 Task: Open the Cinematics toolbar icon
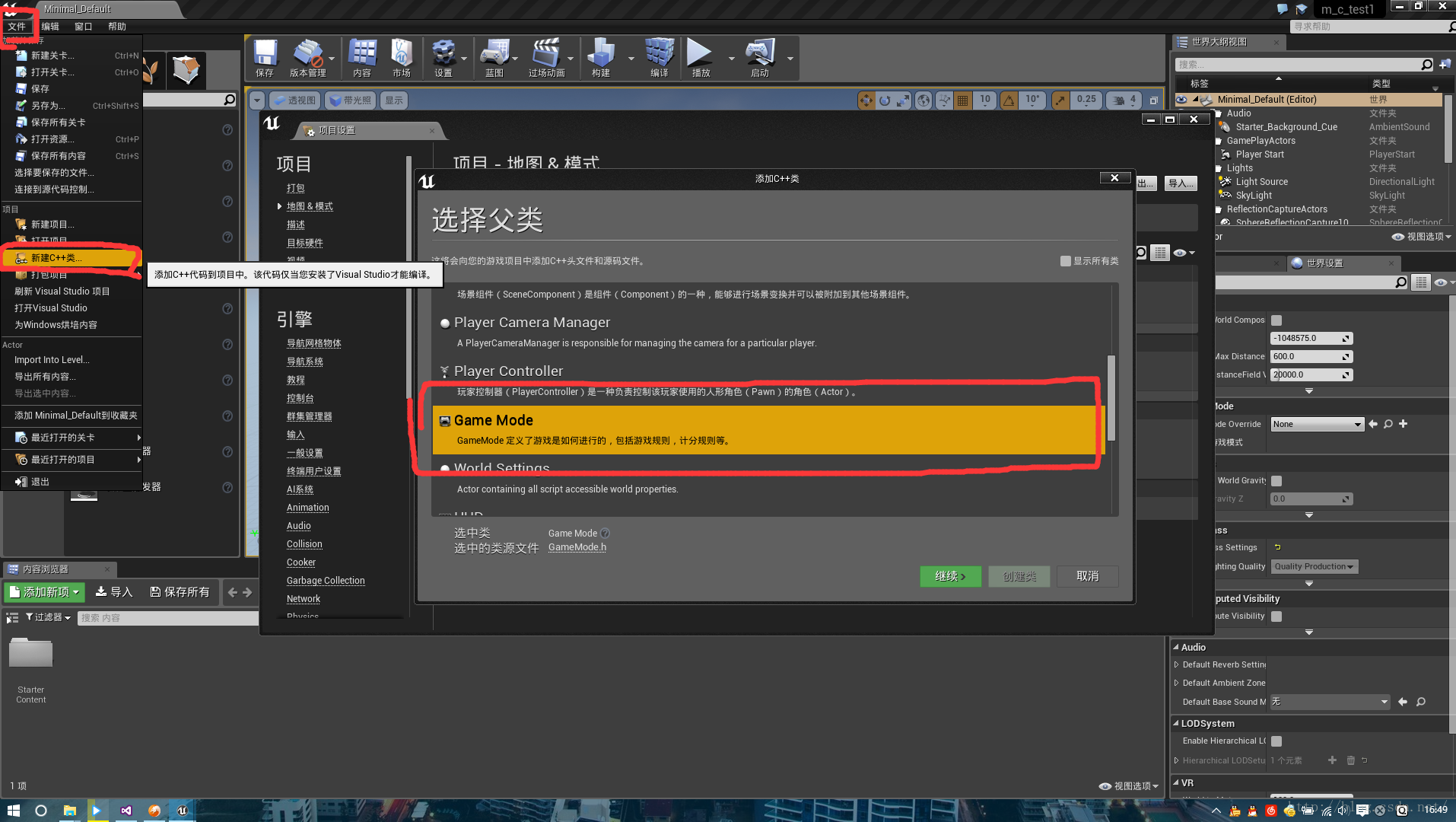point(547,58)
